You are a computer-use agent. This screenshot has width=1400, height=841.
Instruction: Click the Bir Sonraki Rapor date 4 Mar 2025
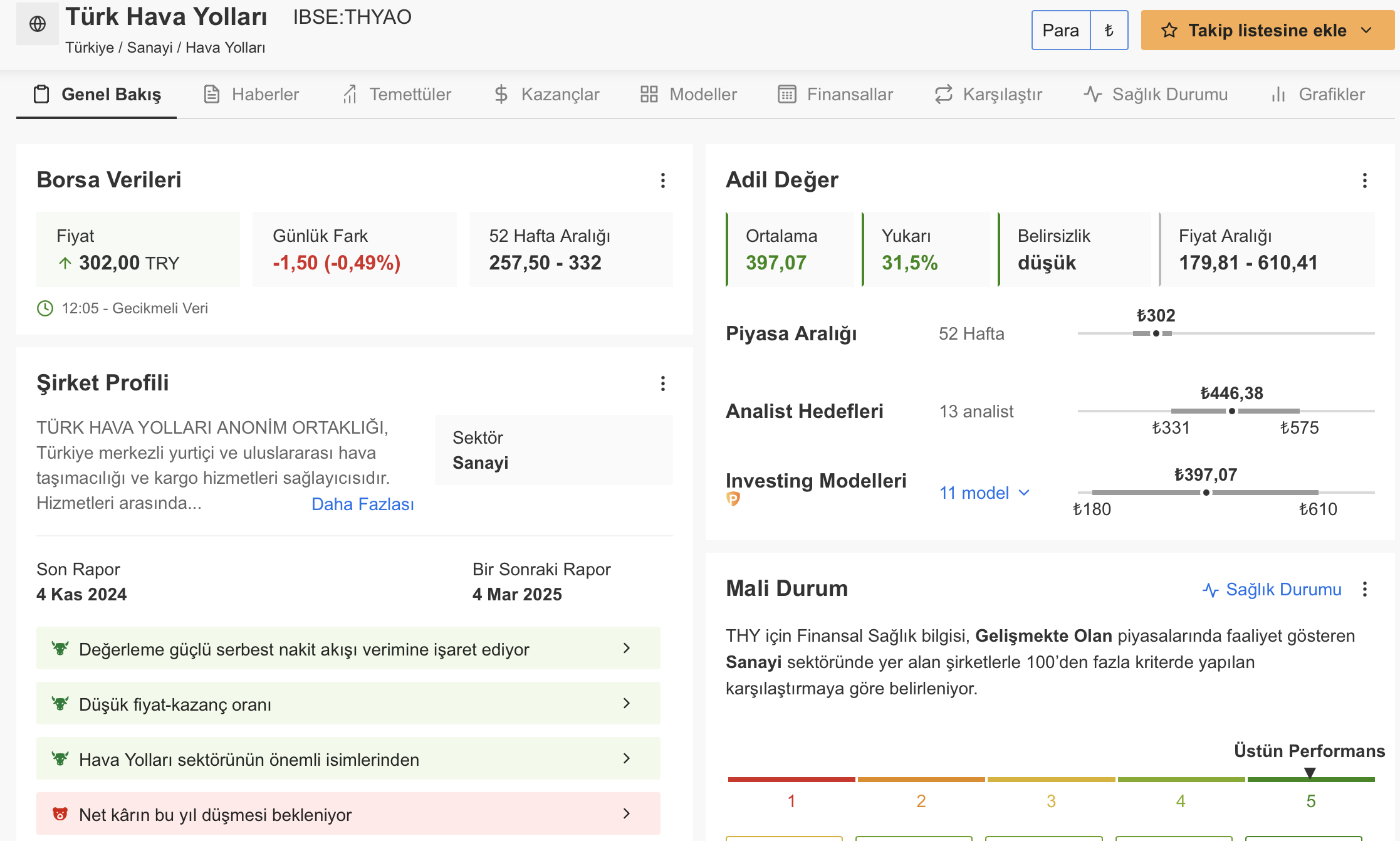point(517,594)
